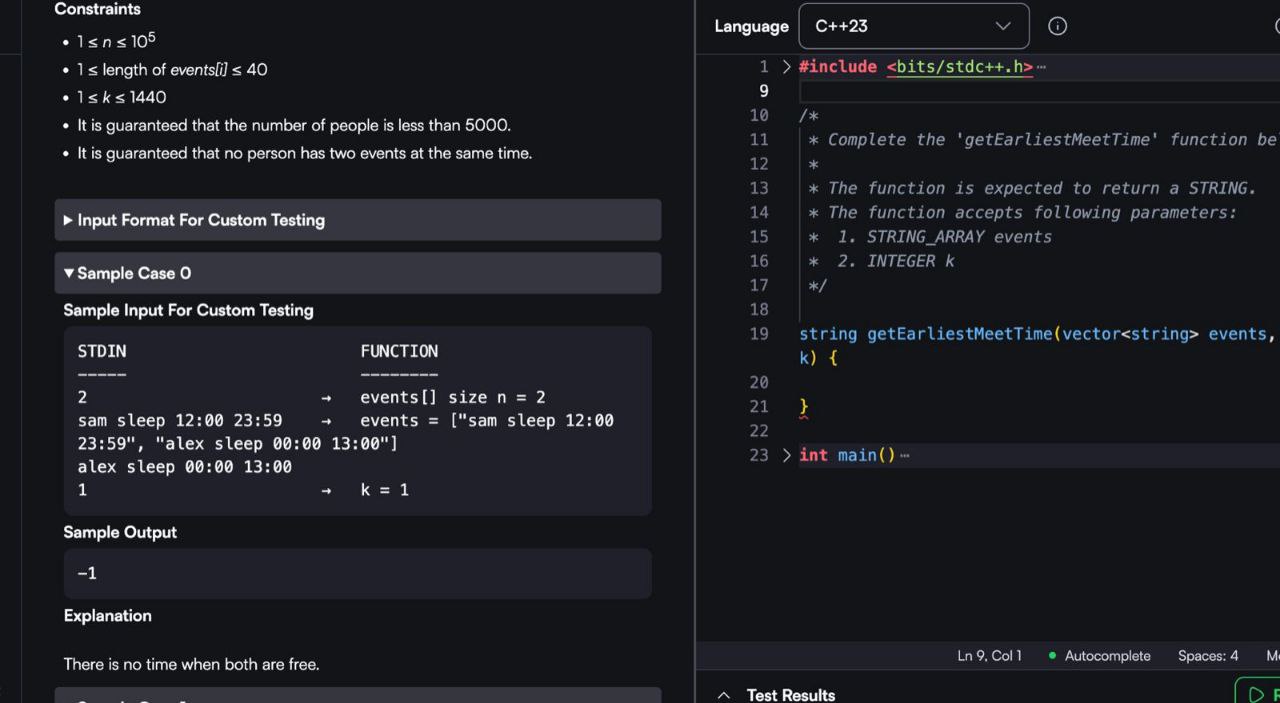Place cursor on empty line 20 inside function
The image size is (1280, 703).
tap(1000, 382)
